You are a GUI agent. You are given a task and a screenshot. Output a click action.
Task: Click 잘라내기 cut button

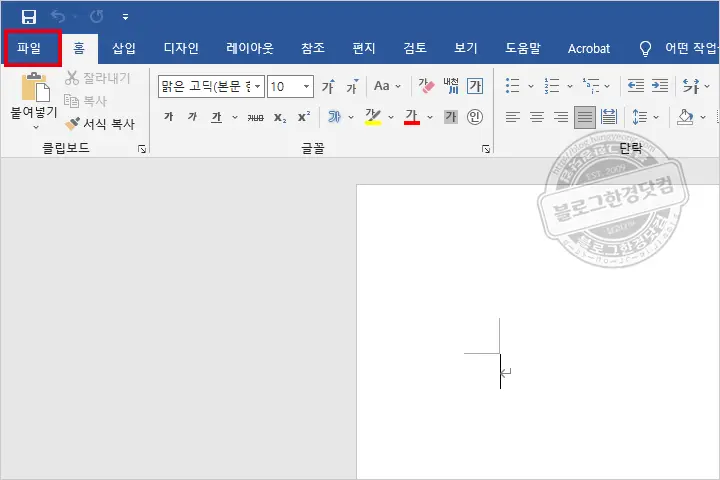click(x=98, y=78)
